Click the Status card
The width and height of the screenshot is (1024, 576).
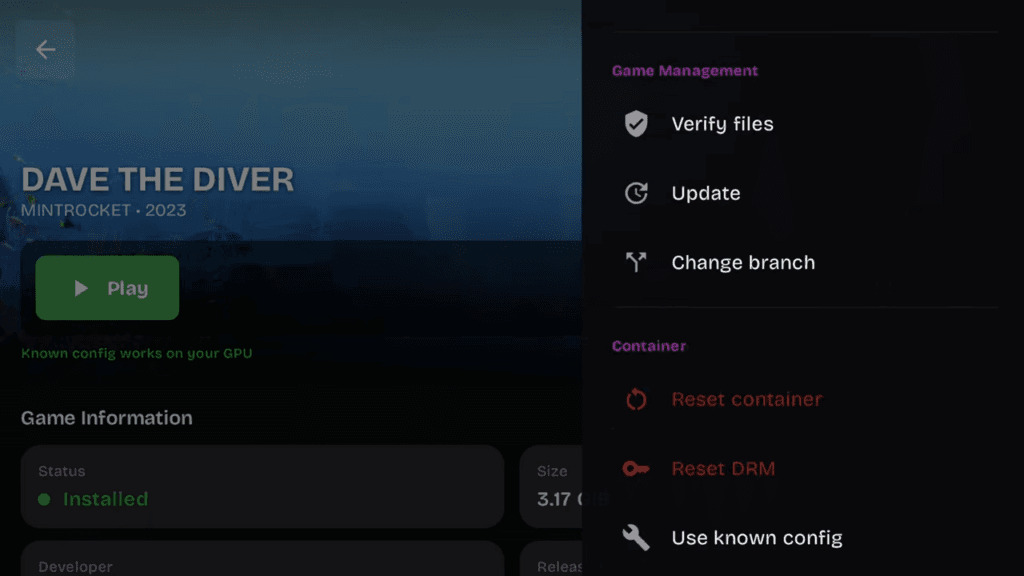coord(263,487)
